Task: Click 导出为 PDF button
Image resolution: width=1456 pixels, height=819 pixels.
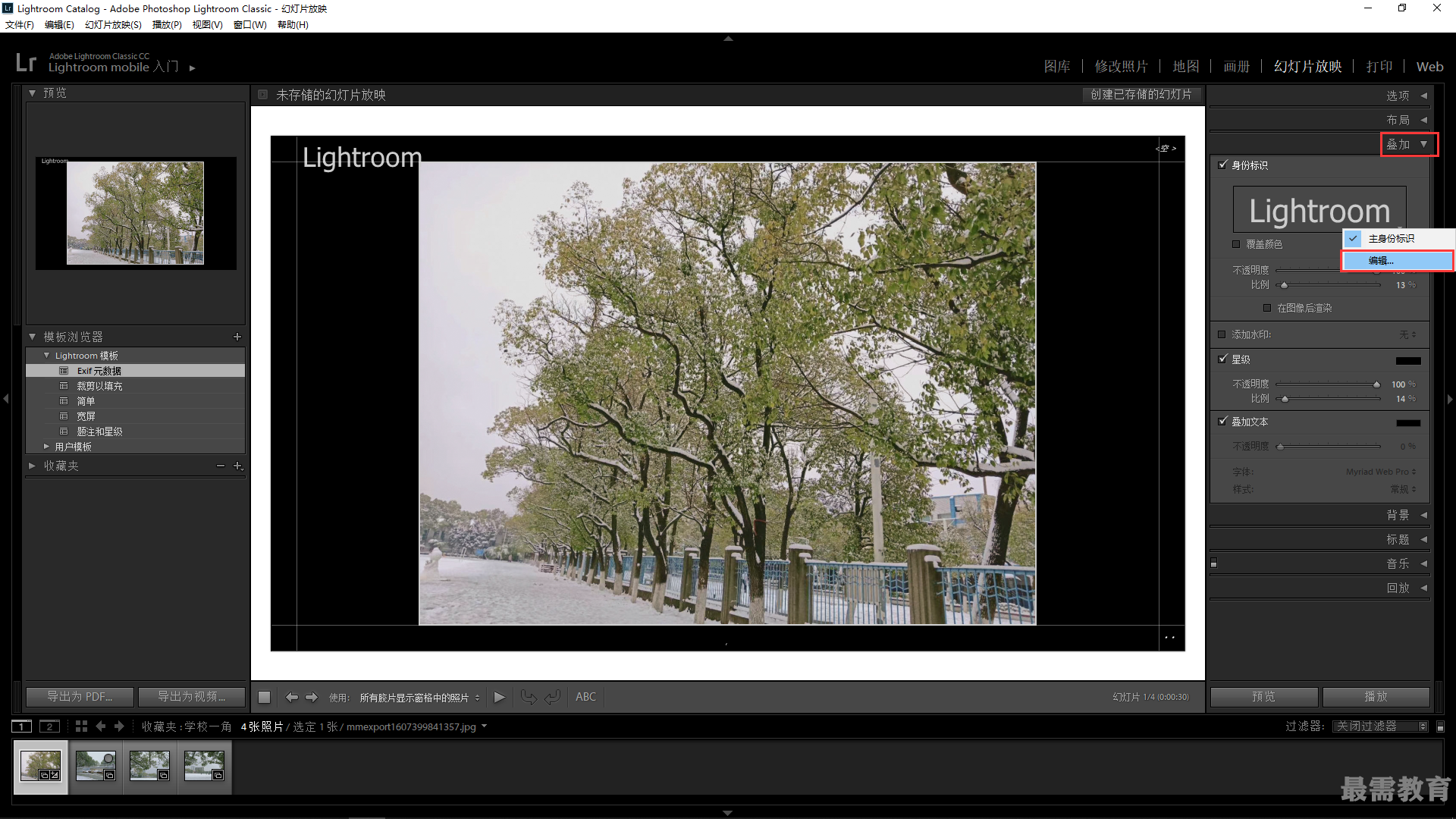Action: (x=80, y=696)
